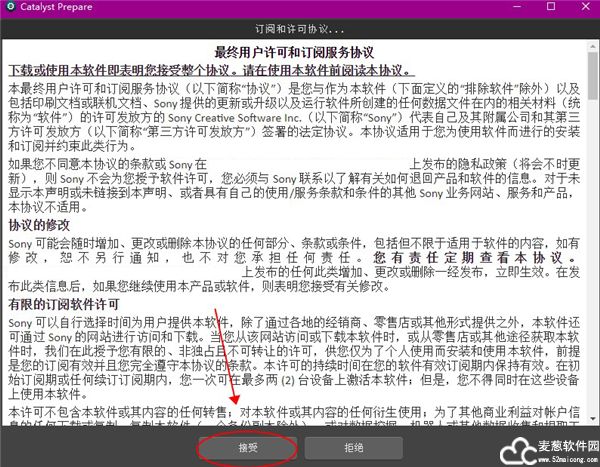
Task: Click the underlined line starting 下载或使用本软件
Action: point(212,70)
